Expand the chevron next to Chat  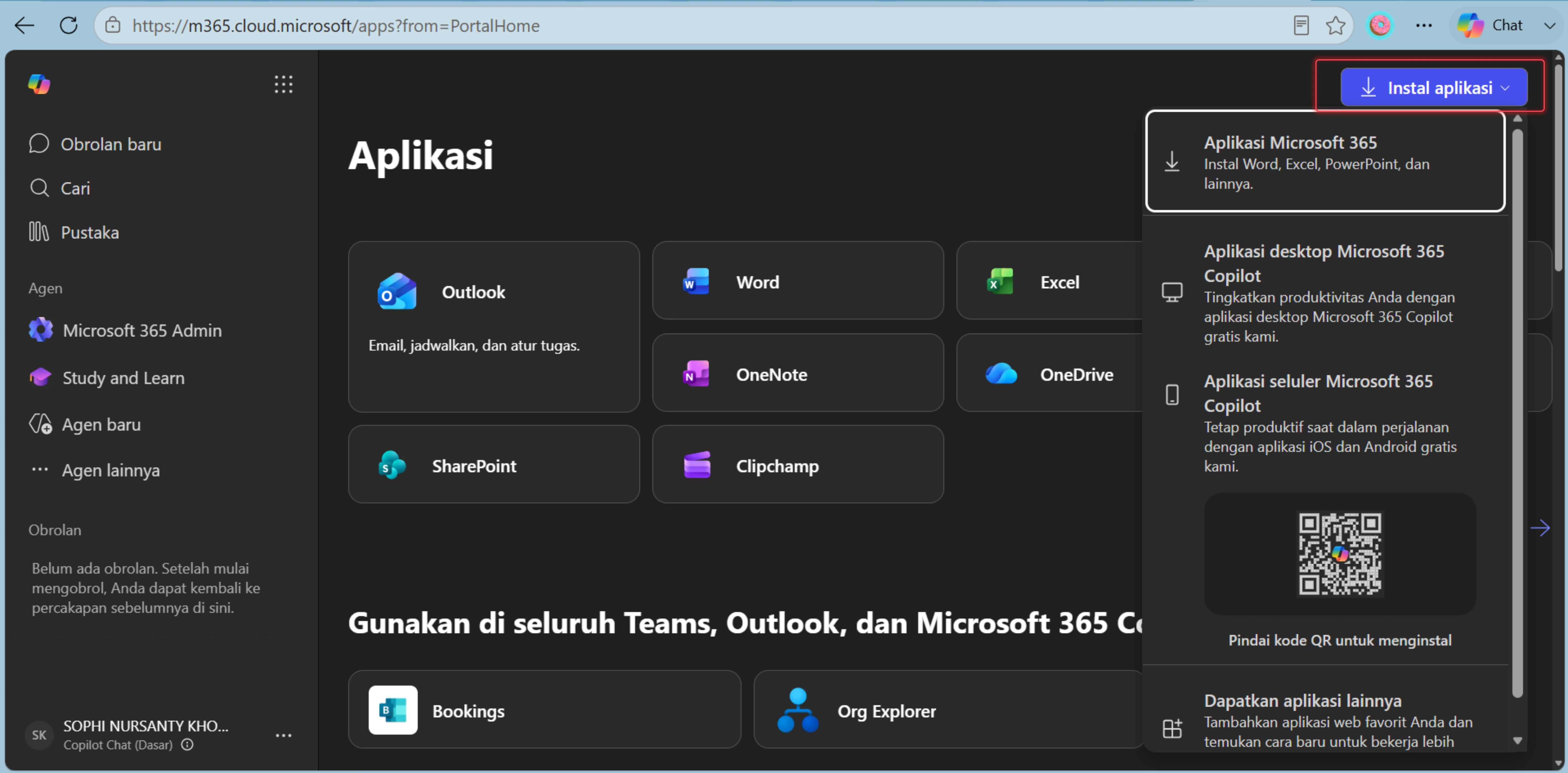[1549, 26]
